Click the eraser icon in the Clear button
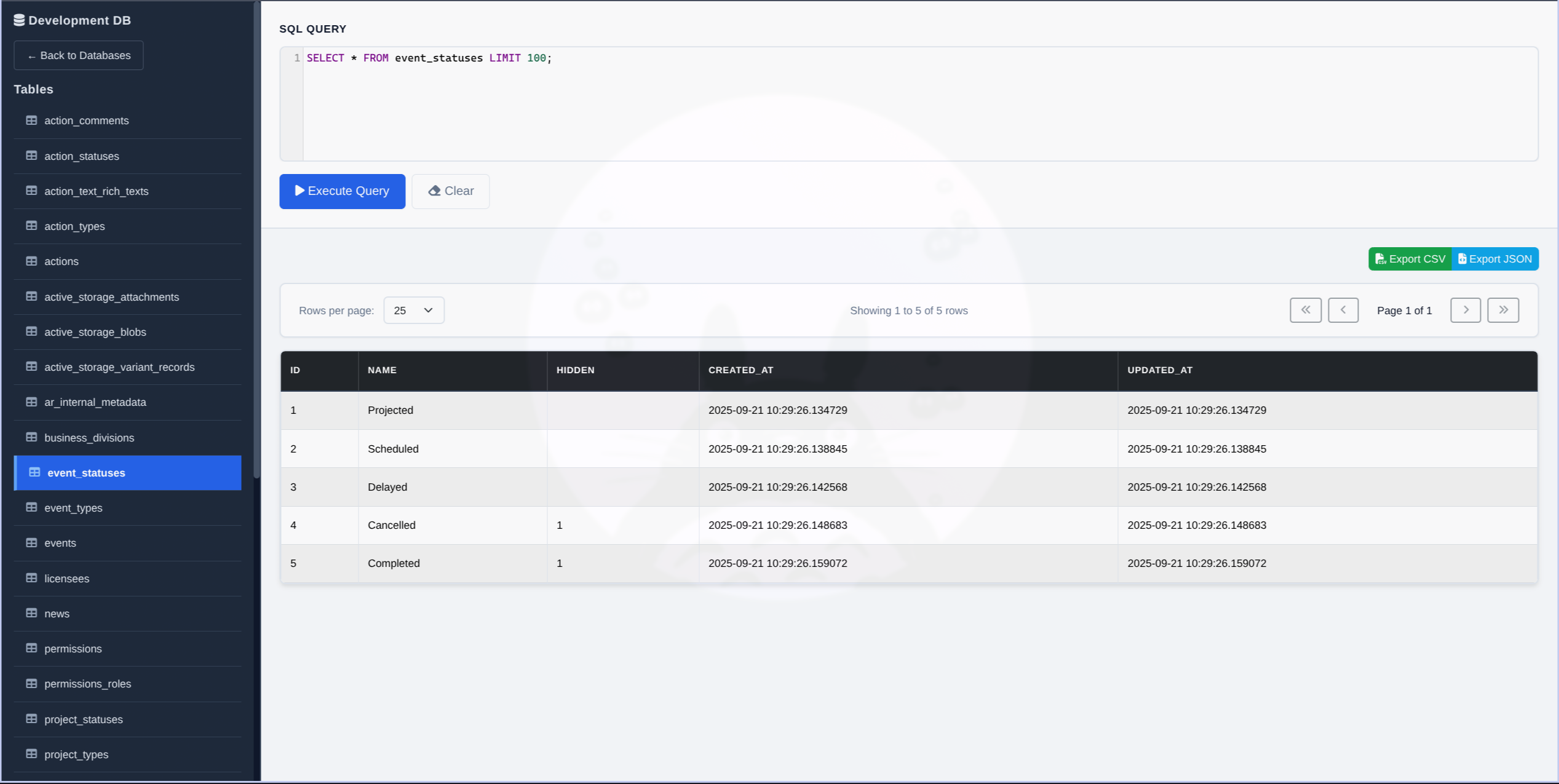The height and width of the screenshot is (784, 1559). point(435,191)
